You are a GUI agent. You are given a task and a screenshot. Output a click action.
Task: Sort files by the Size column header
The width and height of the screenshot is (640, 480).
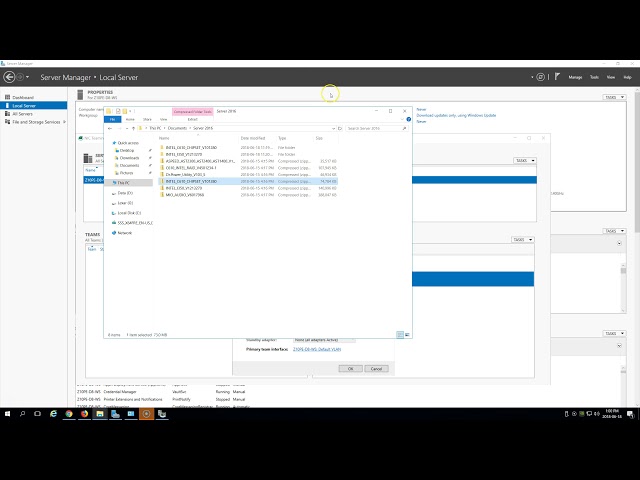coord(319,138)
